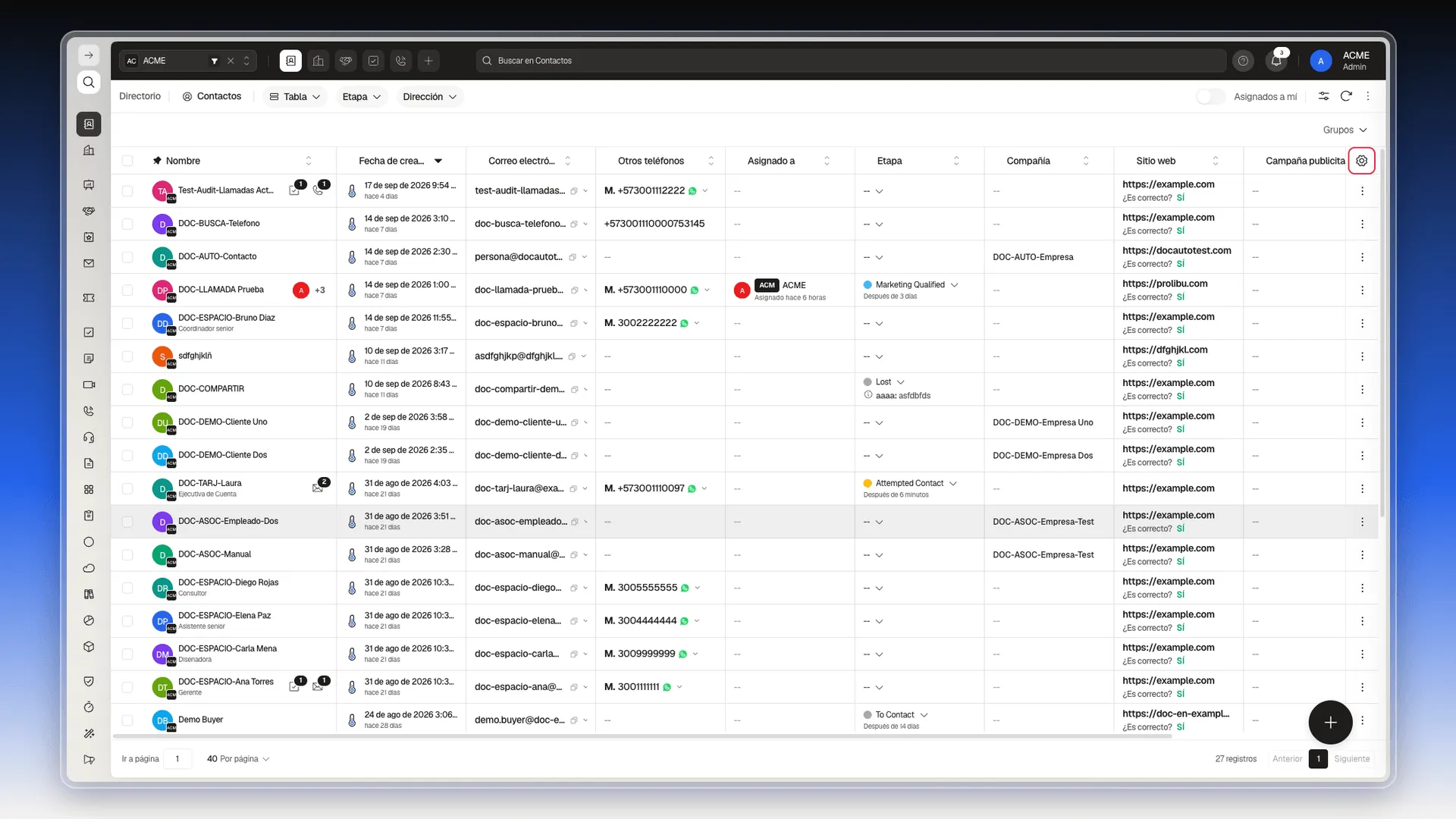Image resolution: width=1456 pixels, height=819 pixels.
Task: Open the notifications bell icon
Action: [x=1276, y=61]
